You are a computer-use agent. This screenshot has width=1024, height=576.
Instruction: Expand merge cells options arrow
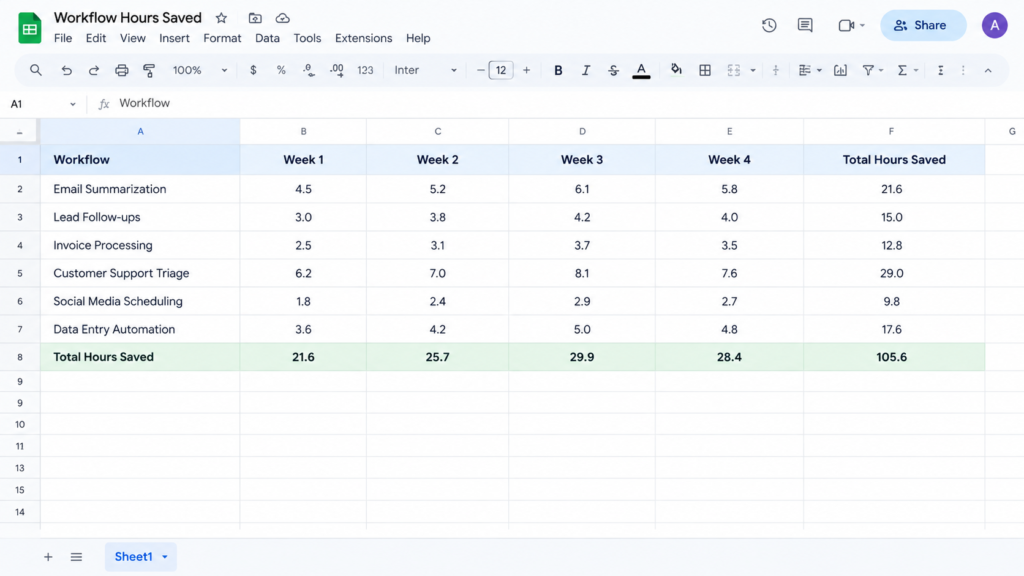click(753, 70)
